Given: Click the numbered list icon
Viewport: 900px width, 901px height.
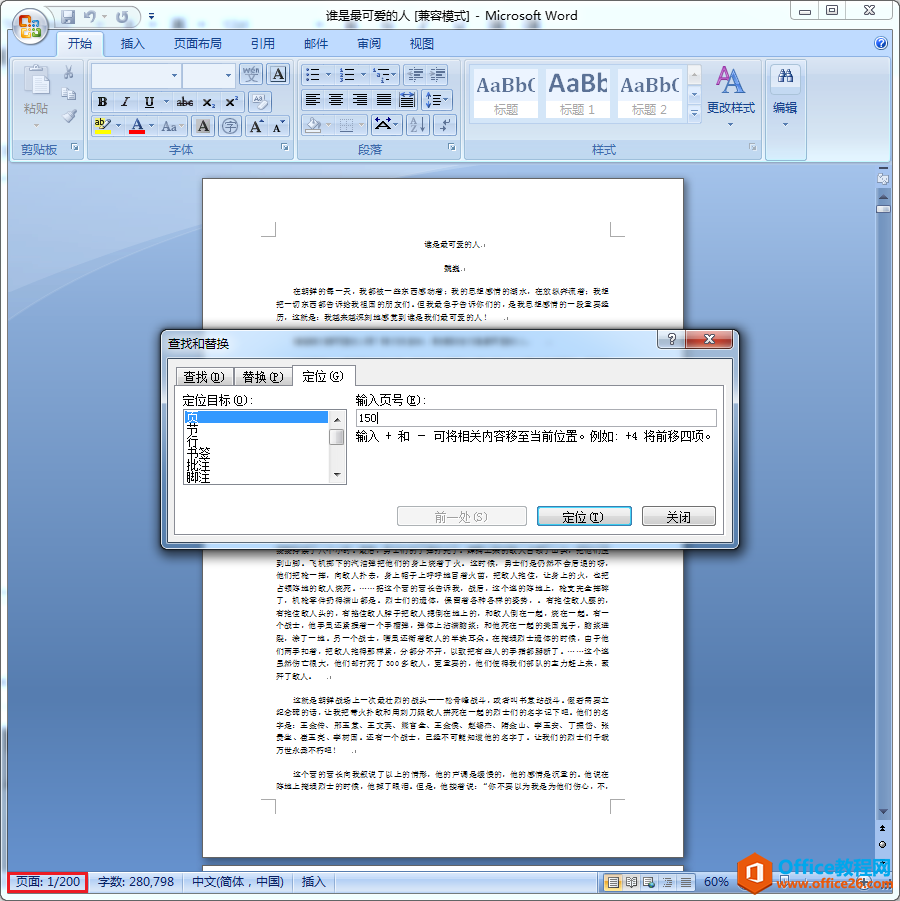Looking at the screenshot, I should (x=347, y=75).
